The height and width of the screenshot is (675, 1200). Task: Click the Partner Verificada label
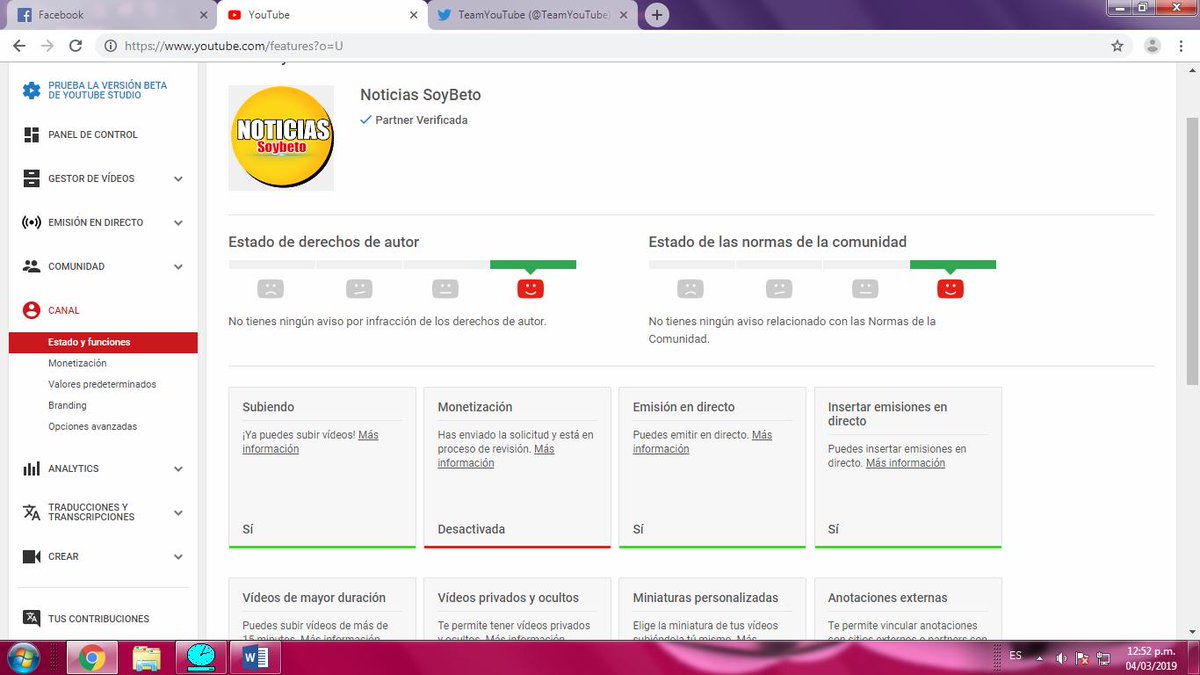(421, 120)
